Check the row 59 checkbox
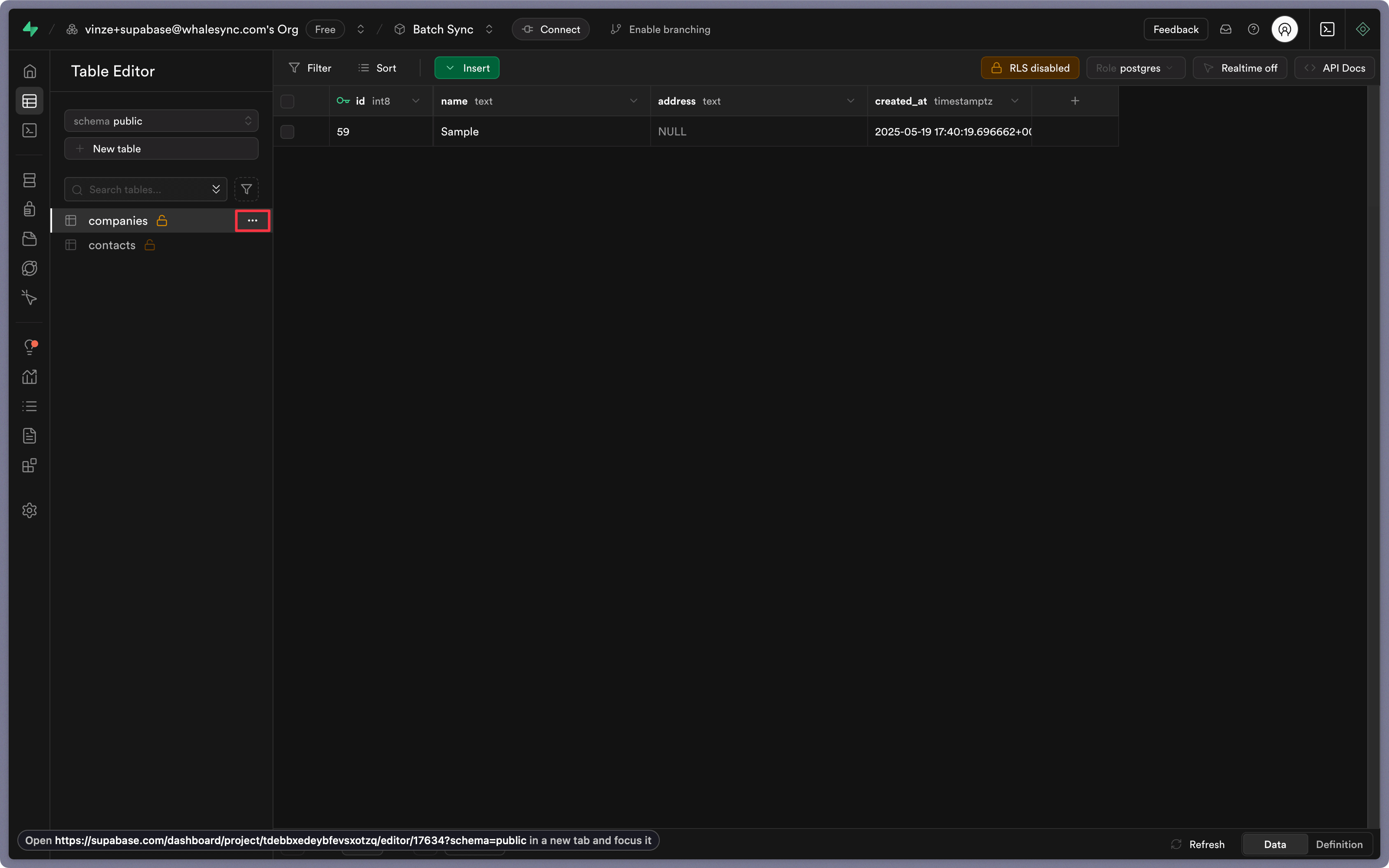This screenshot has width=1389, height=868. point(287,132)
